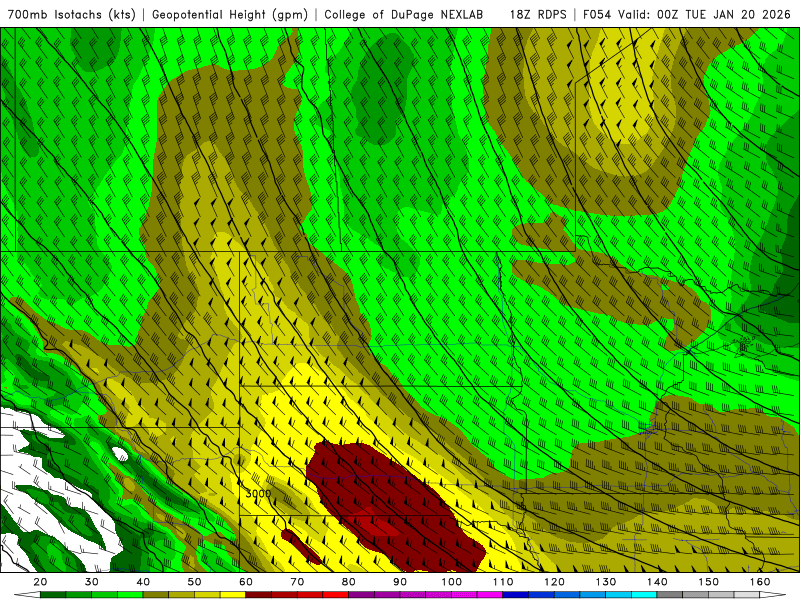Click the 'Geopotential Height (gpm)' title text
The height and width of the screenshot is (600, 800).
click(230, 15)
